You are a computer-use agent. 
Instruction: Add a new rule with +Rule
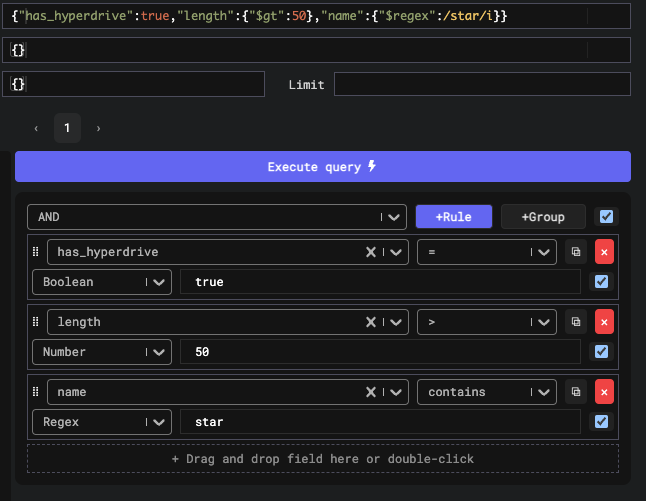(454, 217)
